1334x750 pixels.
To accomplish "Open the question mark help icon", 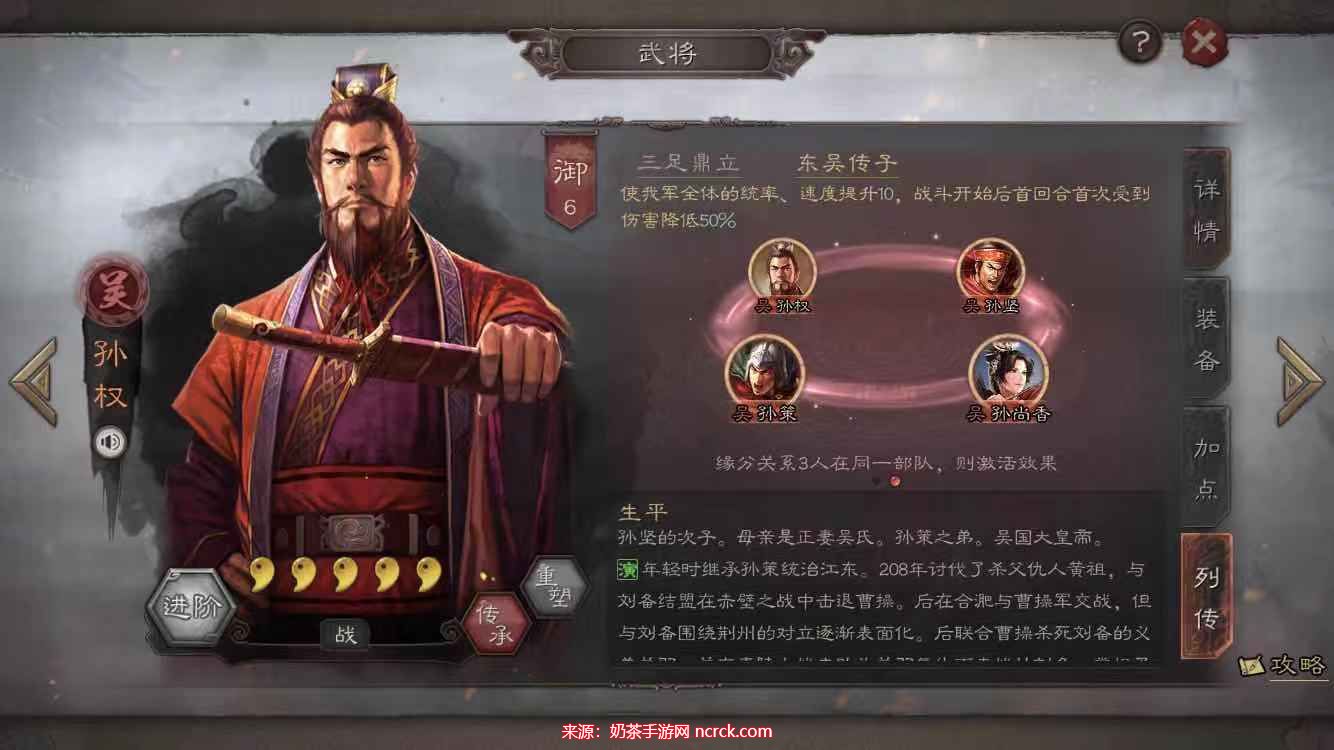I will tap(1139, 42).
